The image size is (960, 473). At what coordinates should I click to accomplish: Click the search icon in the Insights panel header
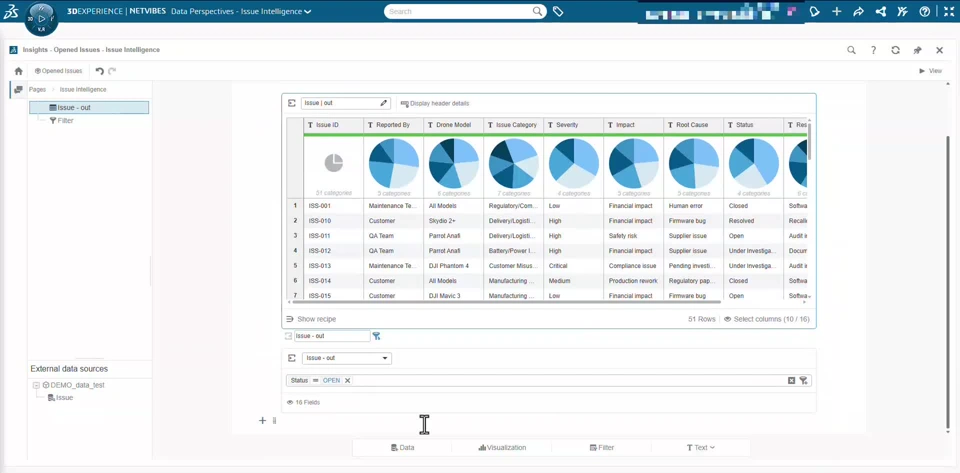851,50
